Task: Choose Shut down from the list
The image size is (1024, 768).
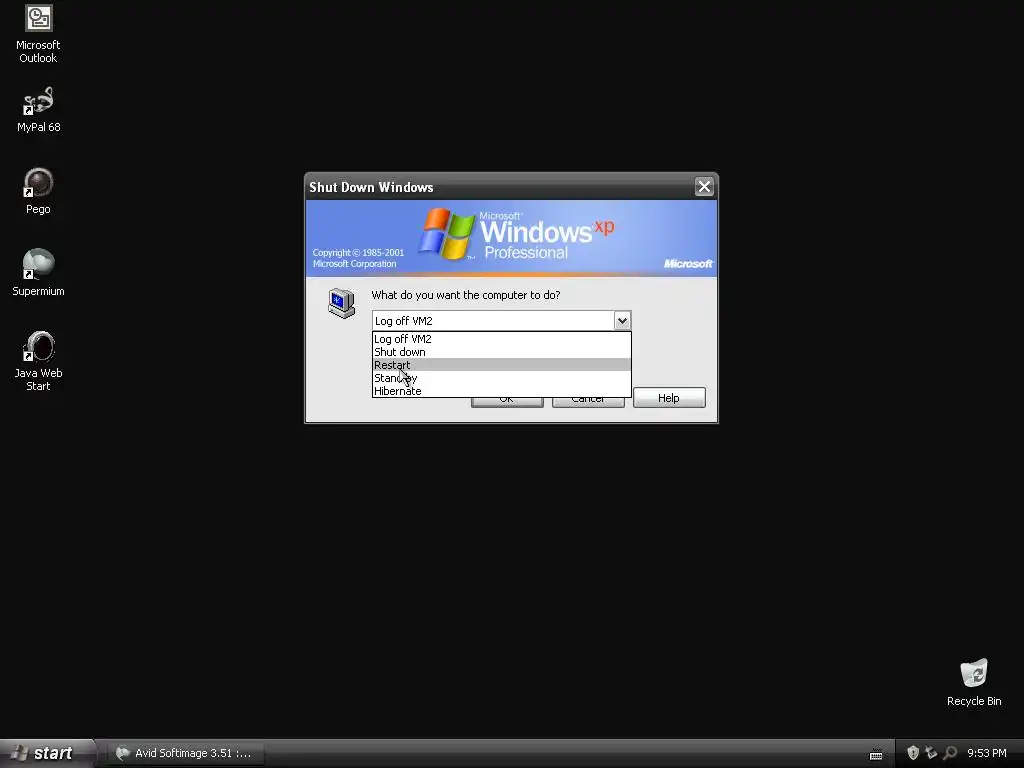Action: click(x=502, y=352)
